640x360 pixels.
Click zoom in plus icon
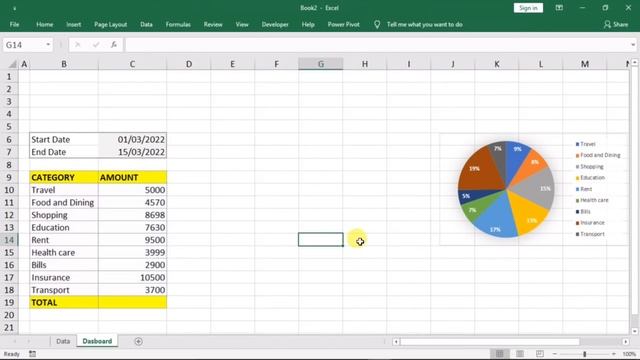pos(614,354)
